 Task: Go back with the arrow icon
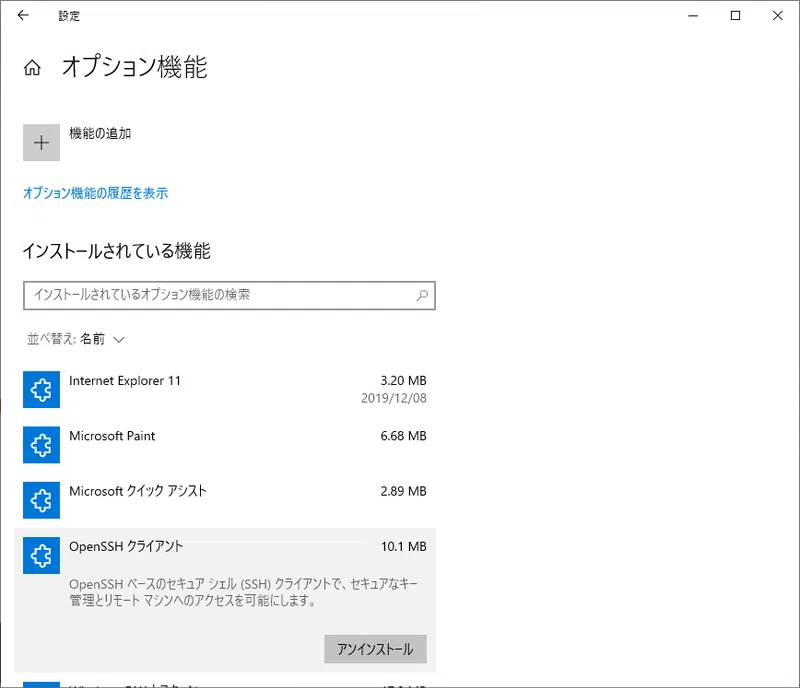pyautogui.click(x=23, y=15)
